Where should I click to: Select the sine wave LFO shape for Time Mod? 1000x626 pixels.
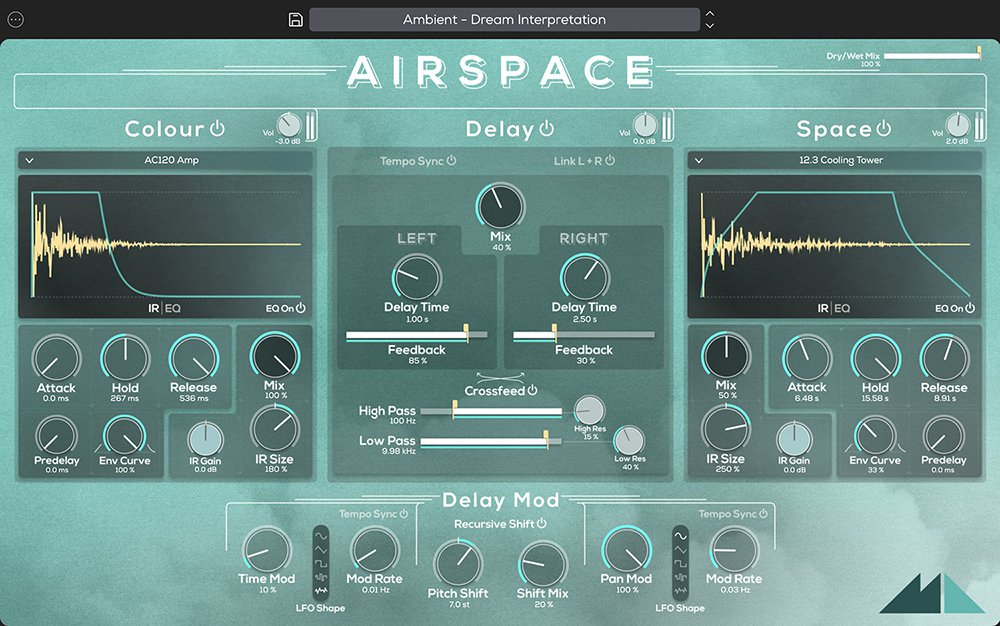coord(320,536)
